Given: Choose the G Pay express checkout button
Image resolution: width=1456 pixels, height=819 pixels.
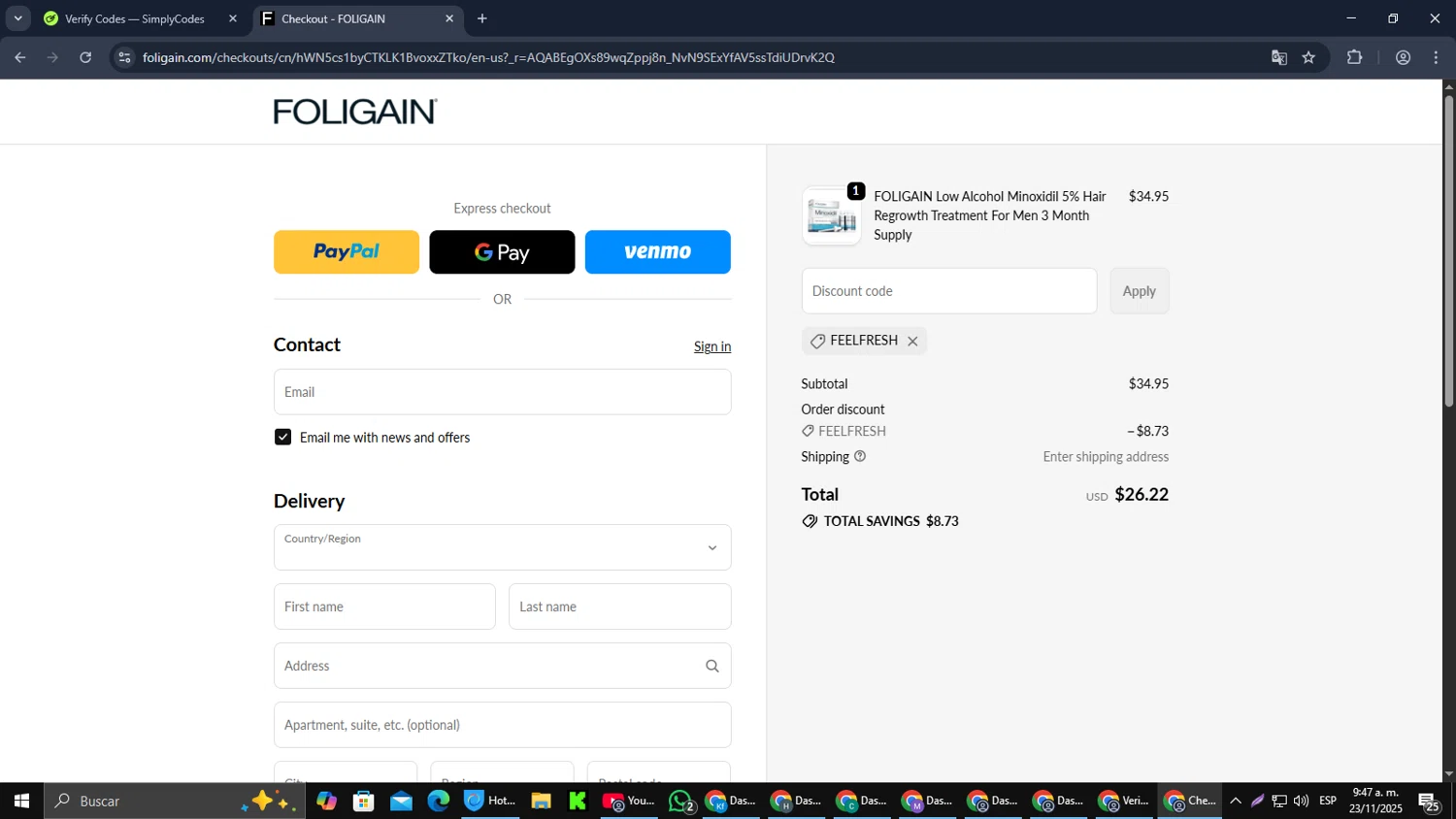Looking at the screenshot, I should (502, 252).
